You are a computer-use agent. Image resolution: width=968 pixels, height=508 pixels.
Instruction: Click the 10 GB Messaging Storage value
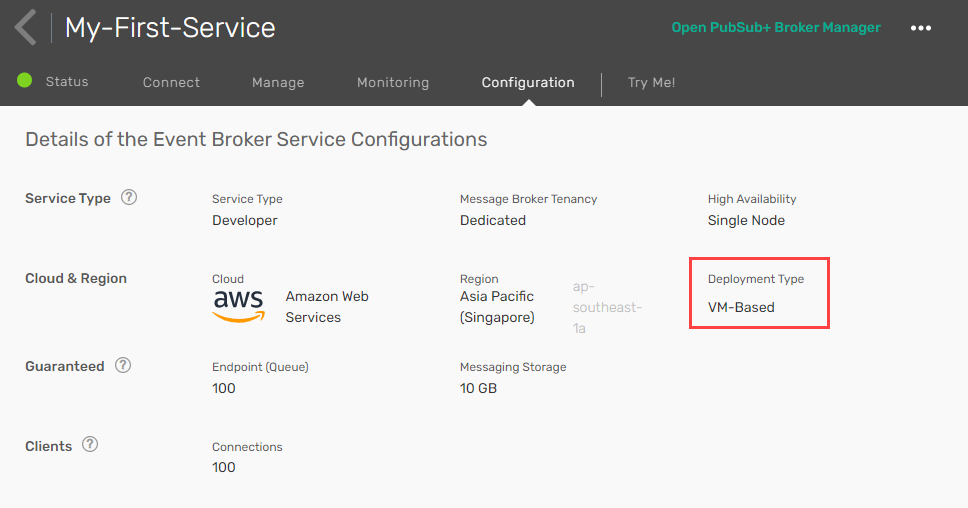pos(478,388)
